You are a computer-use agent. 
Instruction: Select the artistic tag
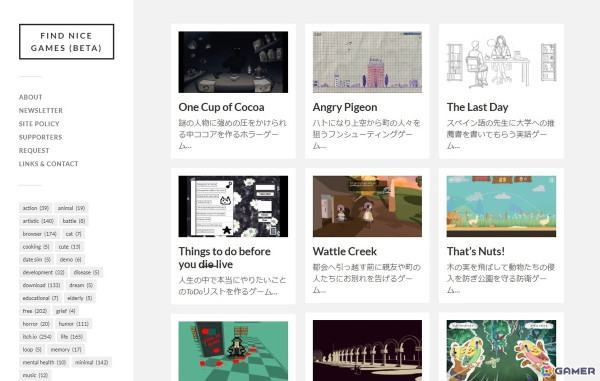pyautogui.click(x=38, y=221)
